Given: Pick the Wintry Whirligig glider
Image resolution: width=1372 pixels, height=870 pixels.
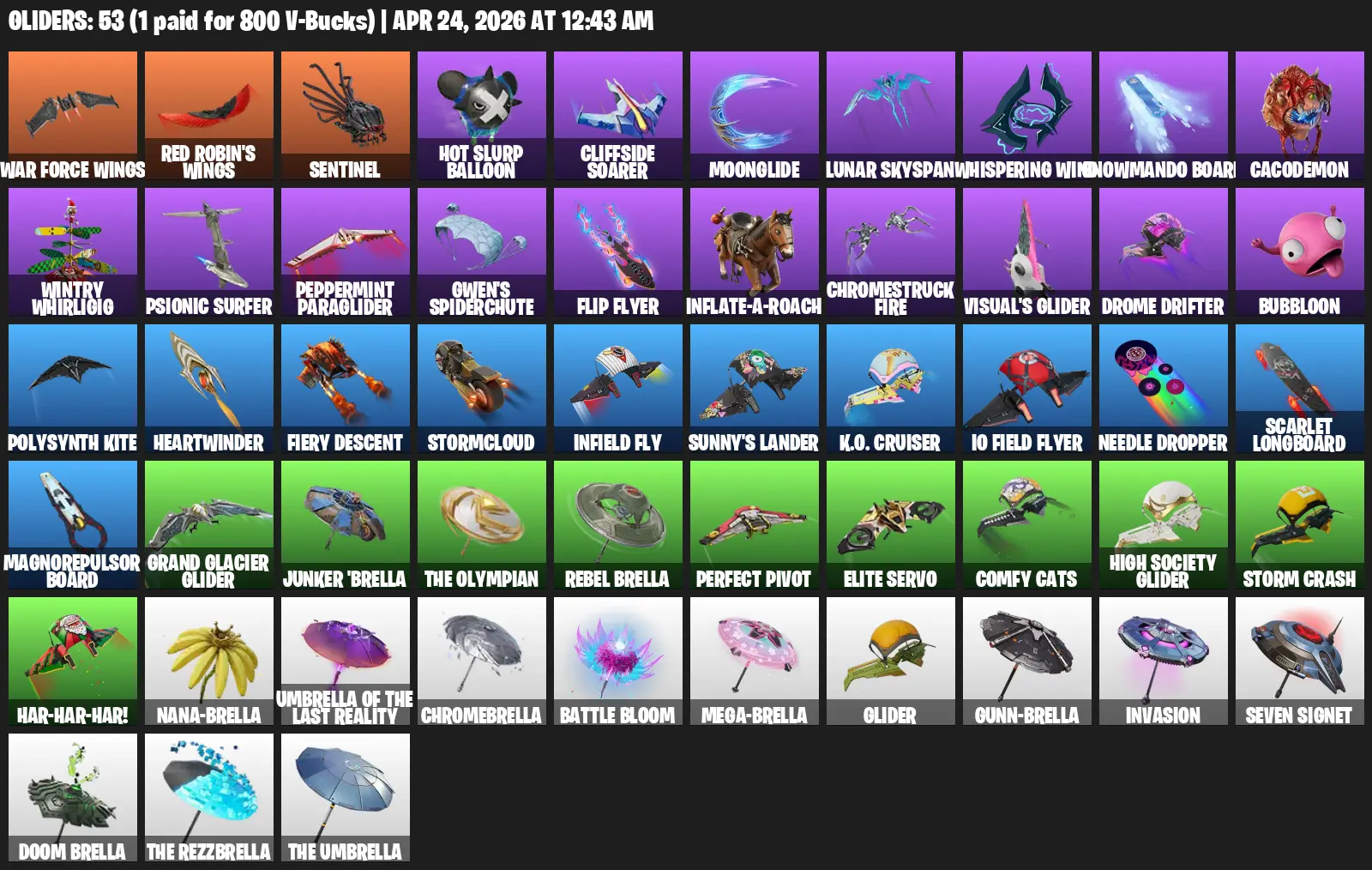Looking at the screenshot, I should (x=73, y=252).
